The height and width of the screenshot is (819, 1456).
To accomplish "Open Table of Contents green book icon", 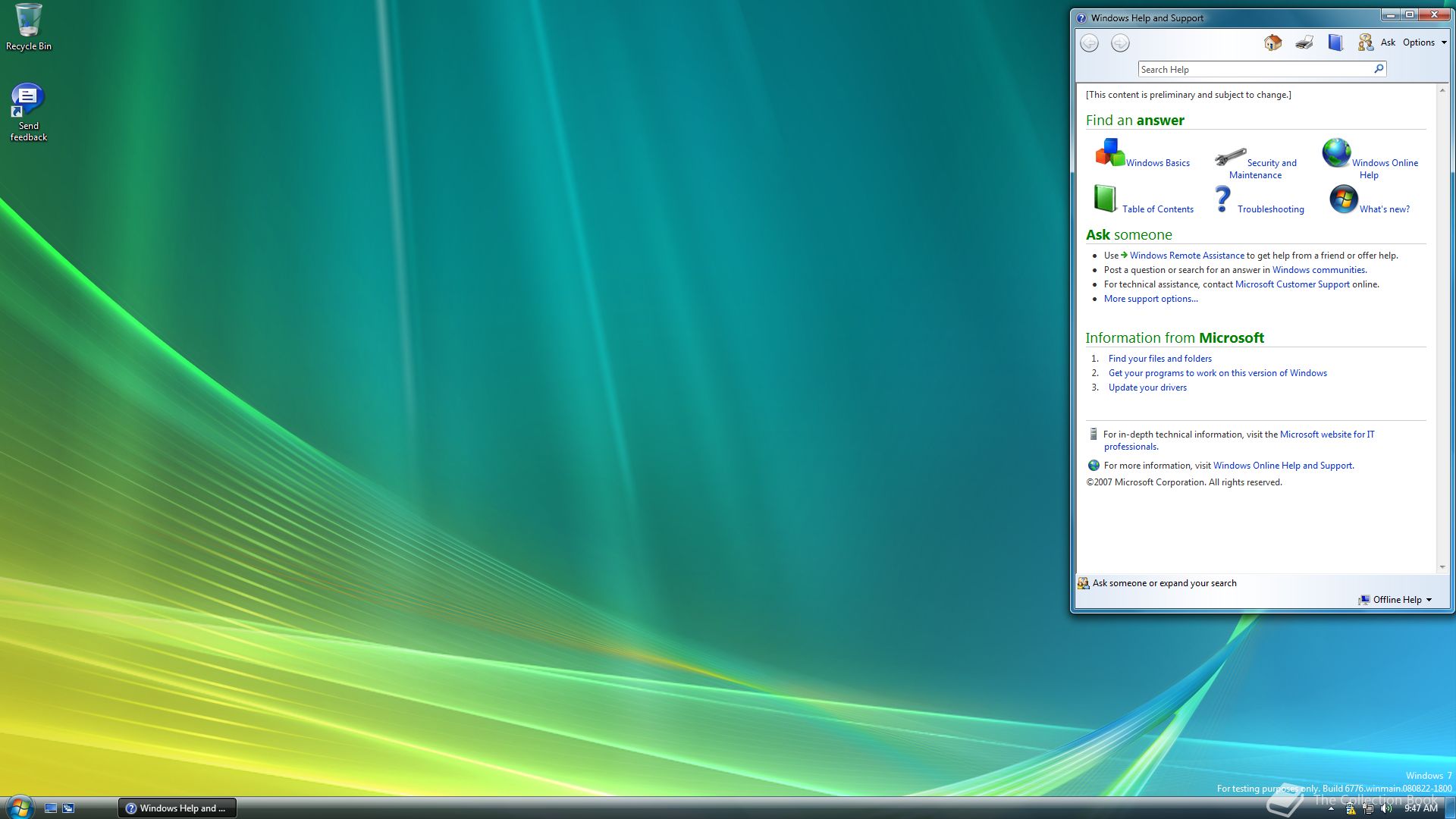I will click(x=1105, y=199).
